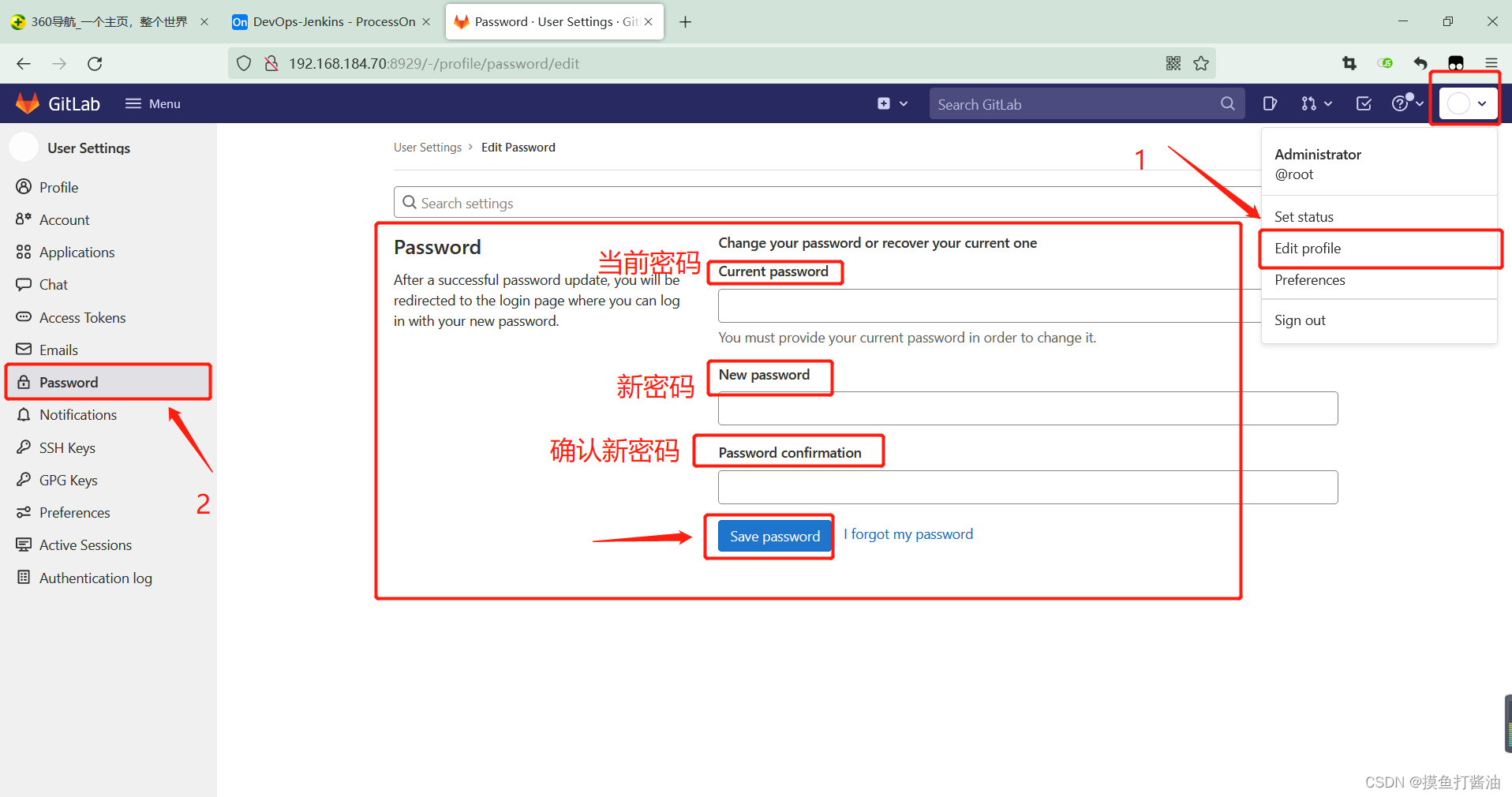Image resolution: width=1512 pixels, height=797 pixels.
Task: Open the Firefox application menu icon
Action: (1491, 63)
